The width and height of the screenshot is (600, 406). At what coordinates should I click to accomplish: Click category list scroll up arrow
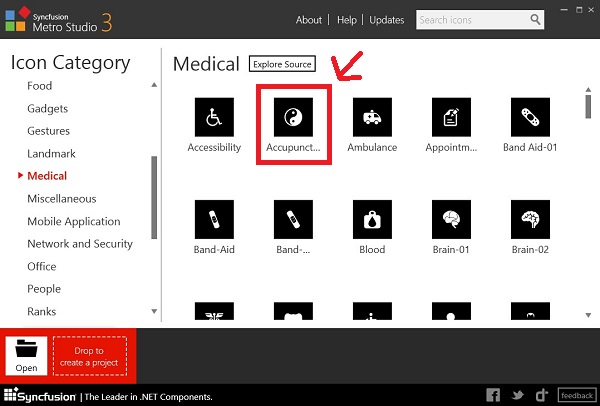click(x=154, y=85)
